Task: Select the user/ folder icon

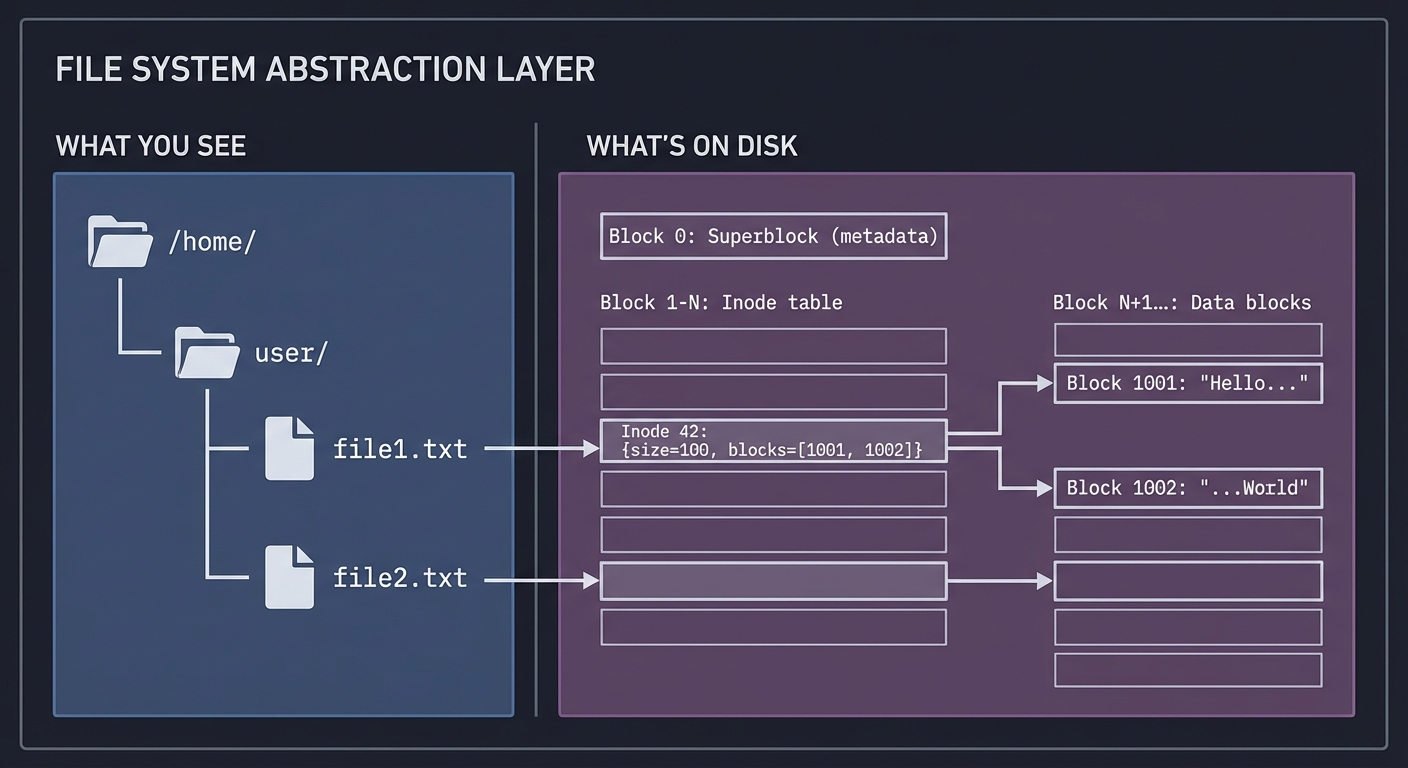Action: click(x=206, y=352)
